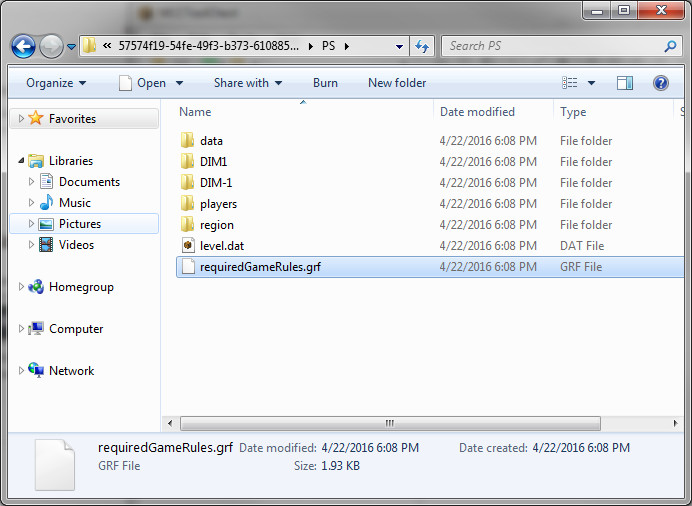Click Date modified value in details pane
Viewport: 692px width, 506px height.
(370, 448)
